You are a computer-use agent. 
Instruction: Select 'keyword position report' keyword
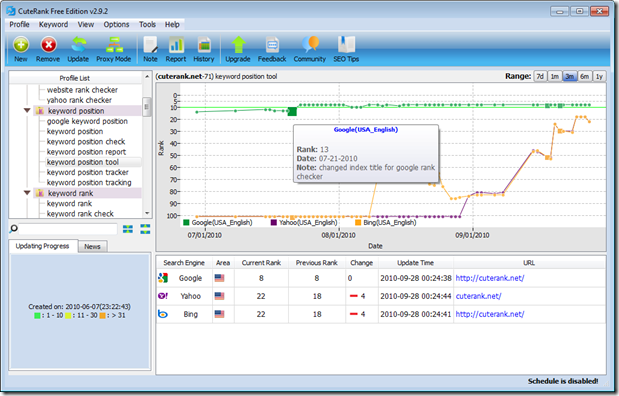[x=86, y=152]
